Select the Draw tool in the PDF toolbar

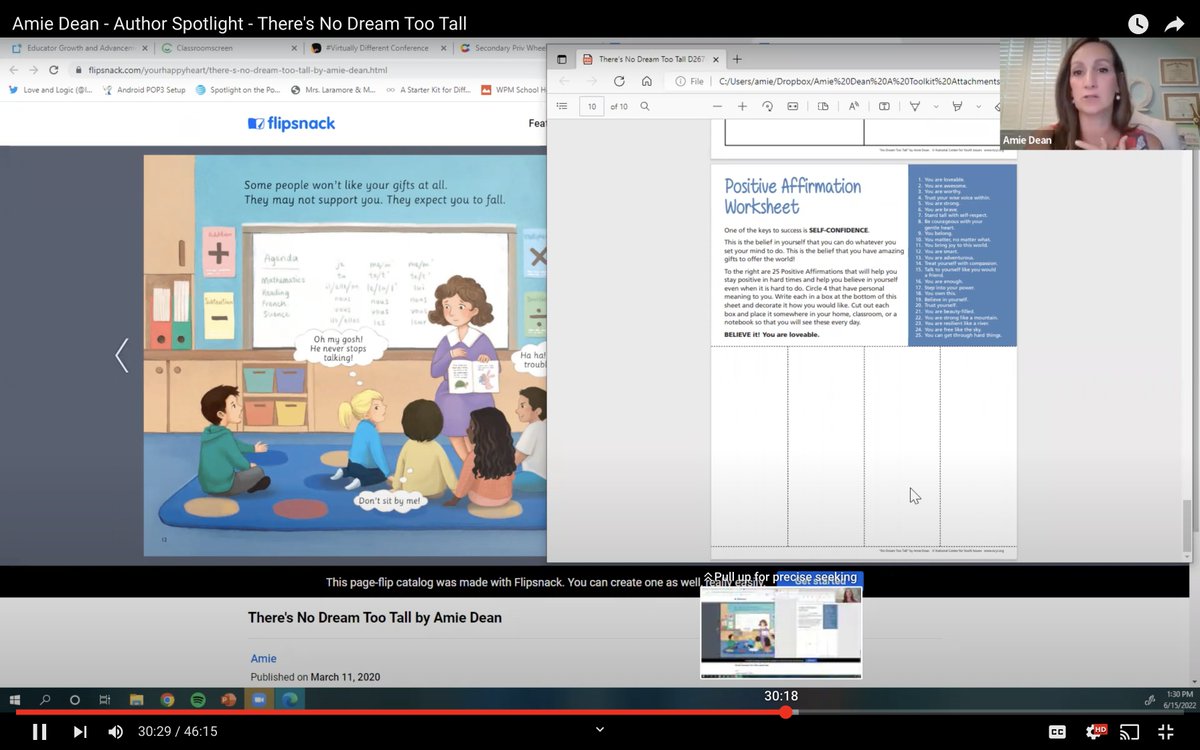pyautogui.click(x=916, y=106)
